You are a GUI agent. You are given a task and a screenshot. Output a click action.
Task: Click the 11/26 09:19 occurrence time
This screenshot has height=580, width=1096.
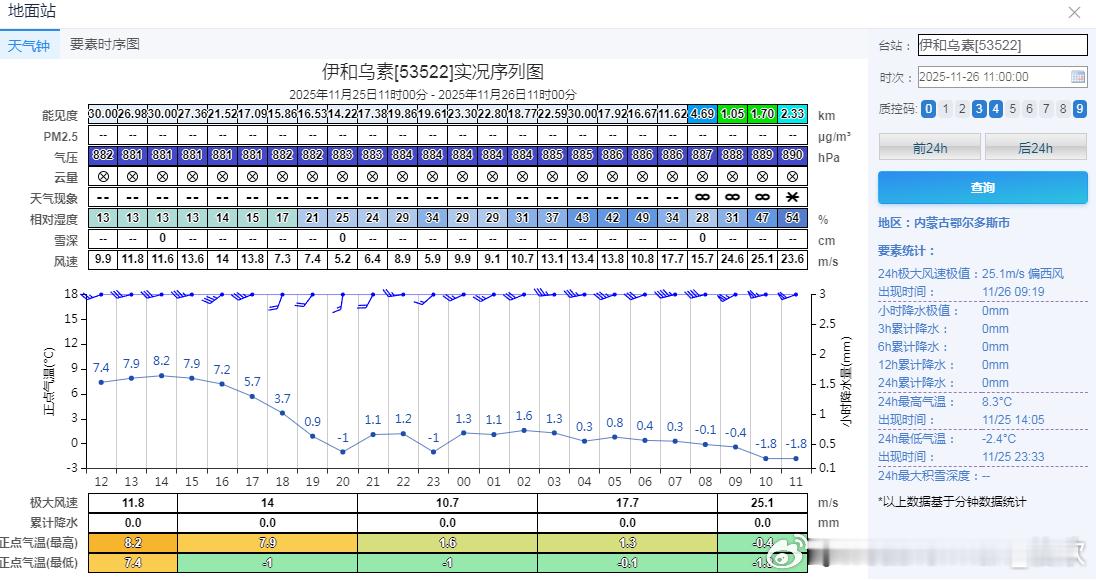click(x=1013, y=292)
